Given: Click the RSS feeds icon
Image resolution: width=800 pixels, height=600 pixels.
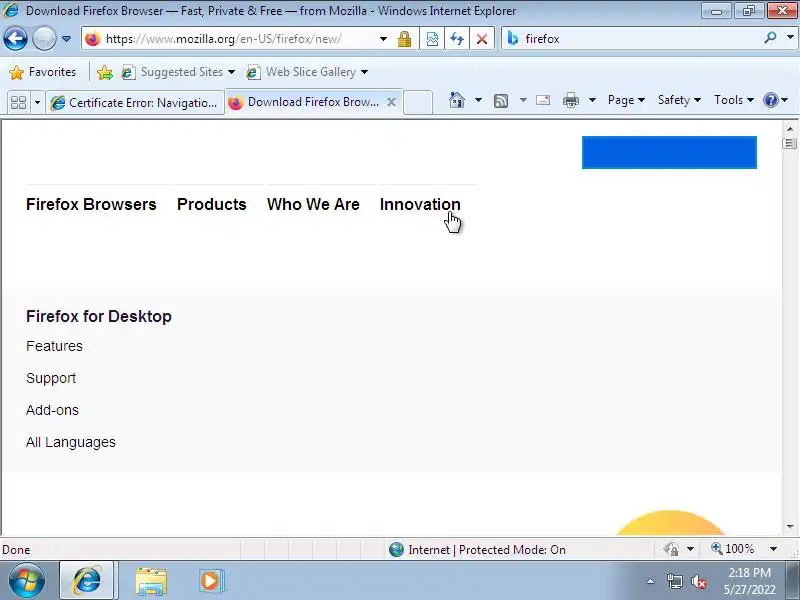Looking at the screenshot, I should [x=501, y=101].
